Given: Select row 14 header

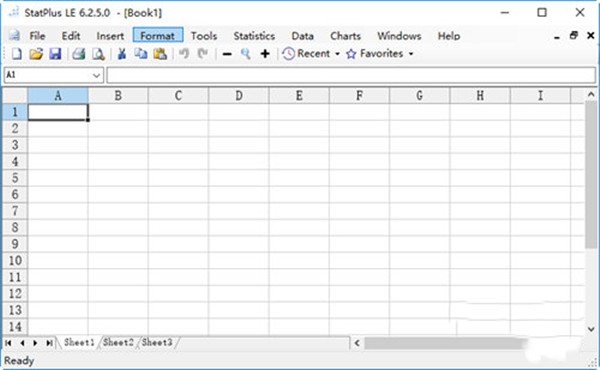Looking at the screenshot, I should [x=15, y=327].
